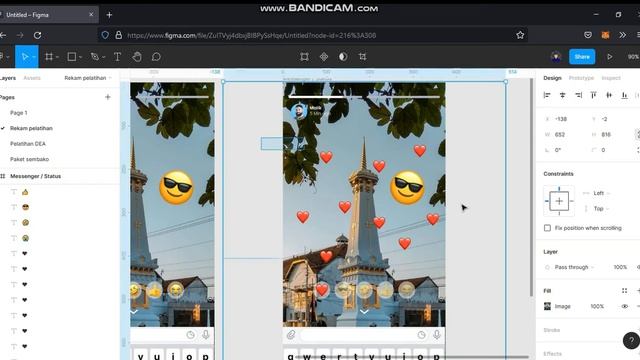
Task: Open a new browser tab
Action: [x=109, y=15]
